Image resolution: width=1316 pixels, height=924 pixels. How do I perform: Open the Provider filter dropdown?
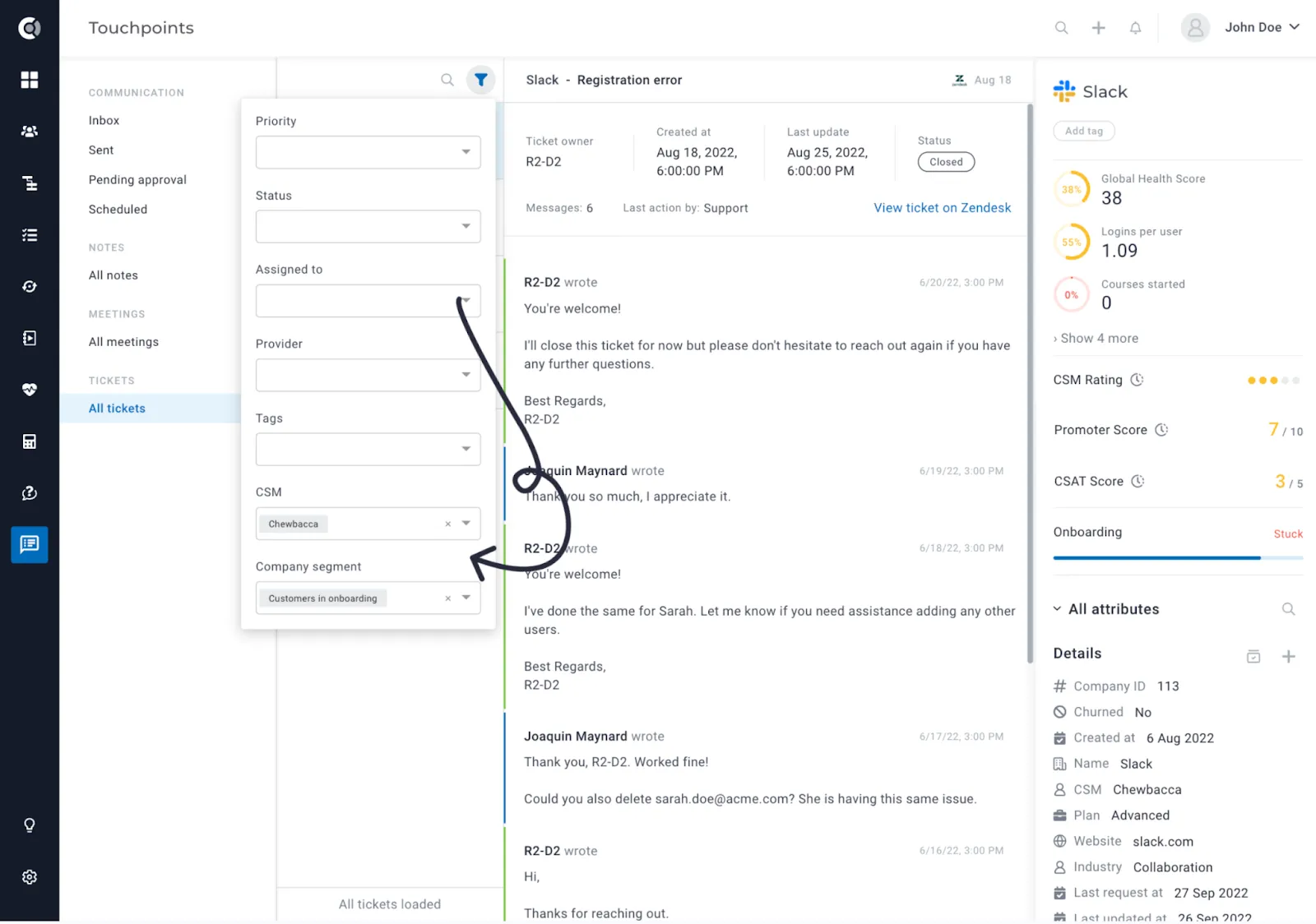tap(368, 375)
